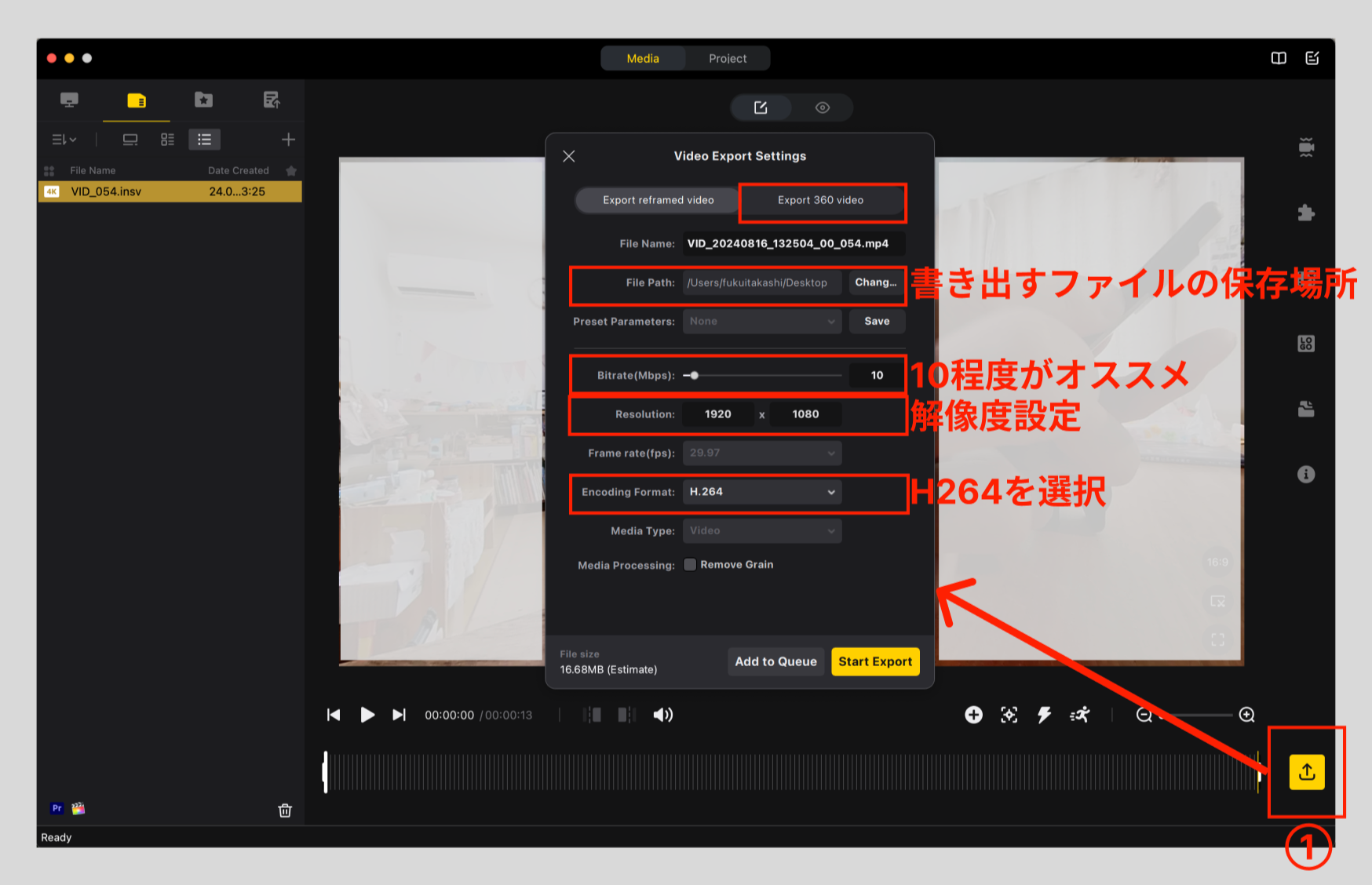
Task: Click the Bitrate slider handle
Action: [x=694, y=375]
